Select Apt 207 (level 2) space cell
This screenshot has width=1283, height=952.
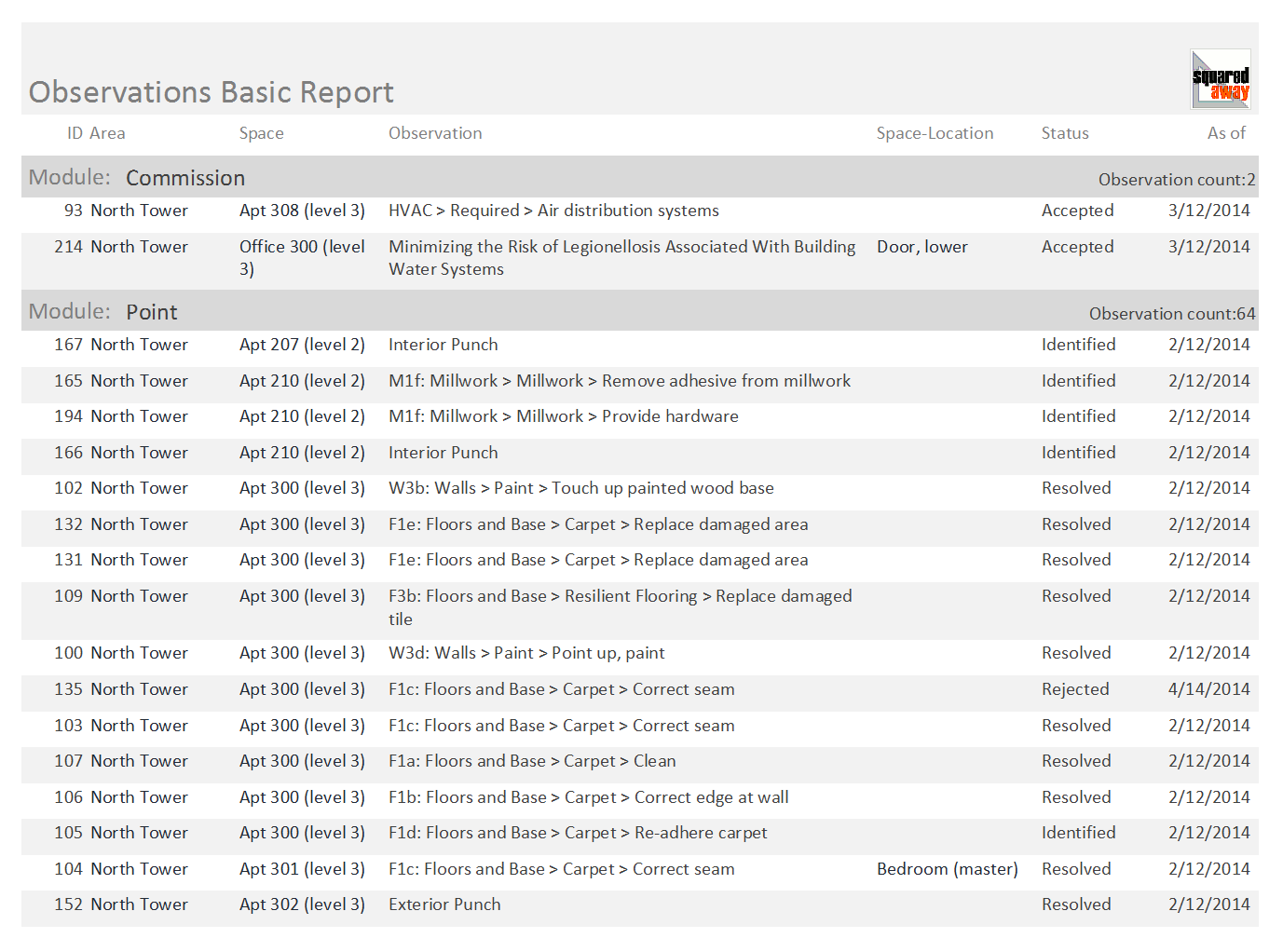click(302, 345)
